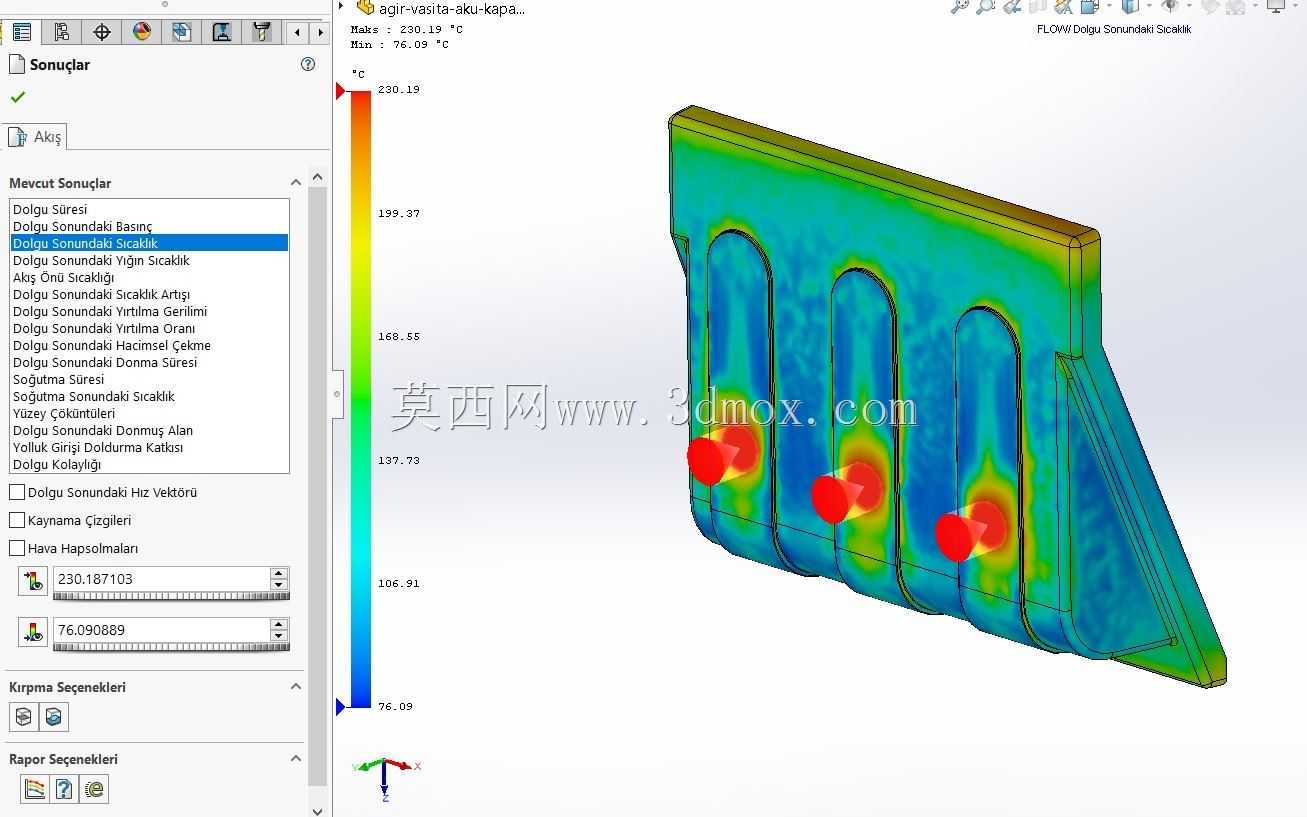
Task: Click the minimum value 76.090889 field
Action: pos(161,630)
